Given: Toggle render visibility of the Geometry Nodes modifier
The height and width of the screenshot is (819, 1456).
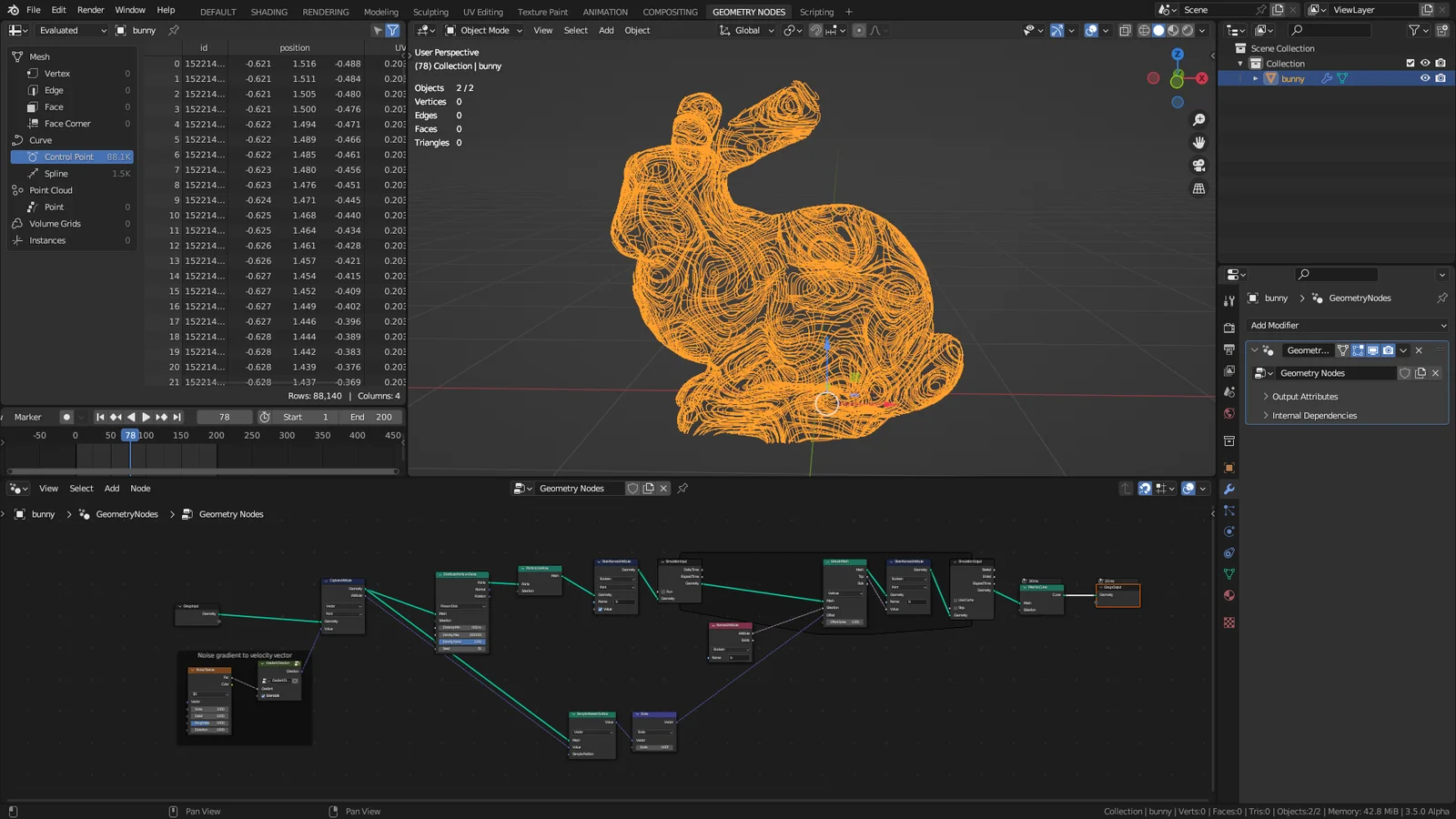Looking at the screenshot, I should [1388, 350].
